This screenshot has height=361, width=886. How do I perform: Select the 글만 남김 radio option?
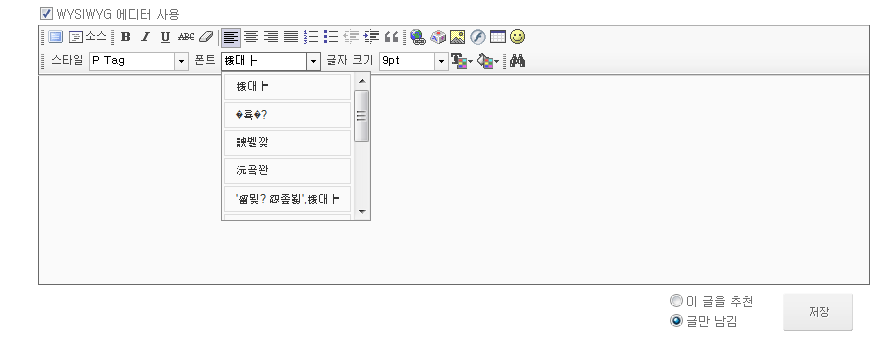pyautogui.click(x=676, y=321)
